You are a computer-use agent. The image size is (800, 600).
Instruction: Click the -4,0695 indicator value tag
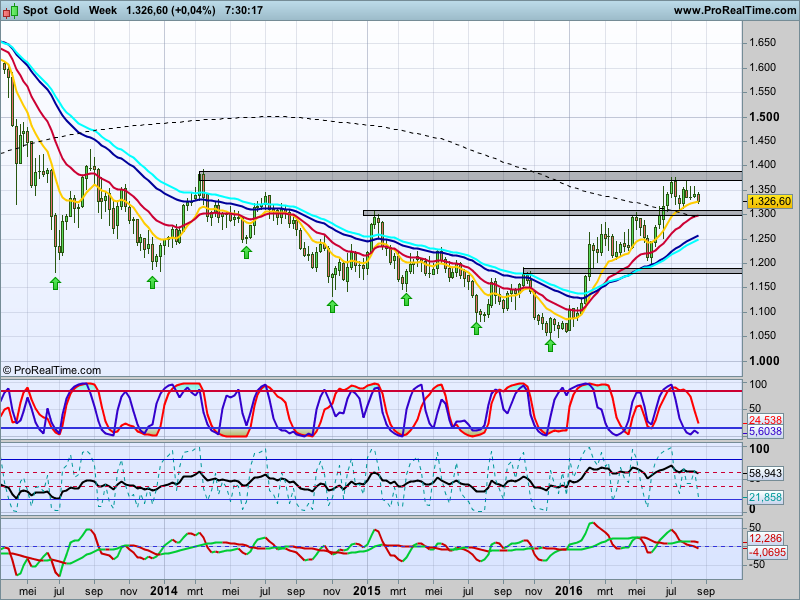click(x=767, y=552)
